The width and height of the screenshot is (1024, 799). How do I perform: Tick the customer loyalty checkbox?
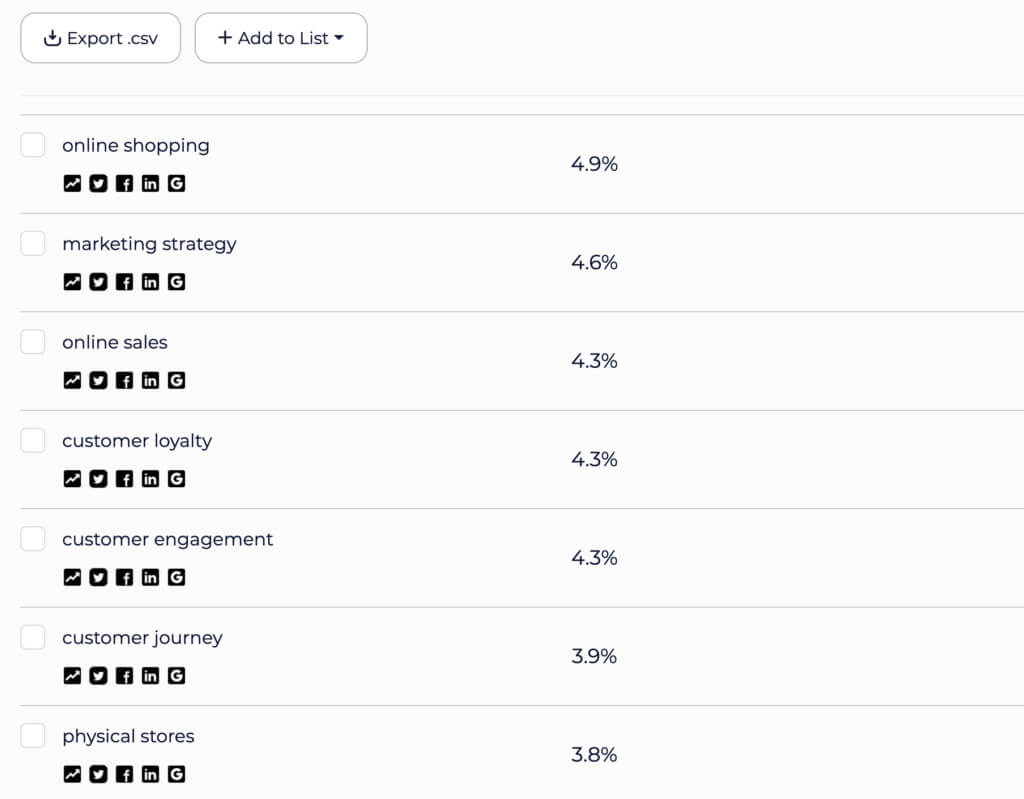click(33, 440)
